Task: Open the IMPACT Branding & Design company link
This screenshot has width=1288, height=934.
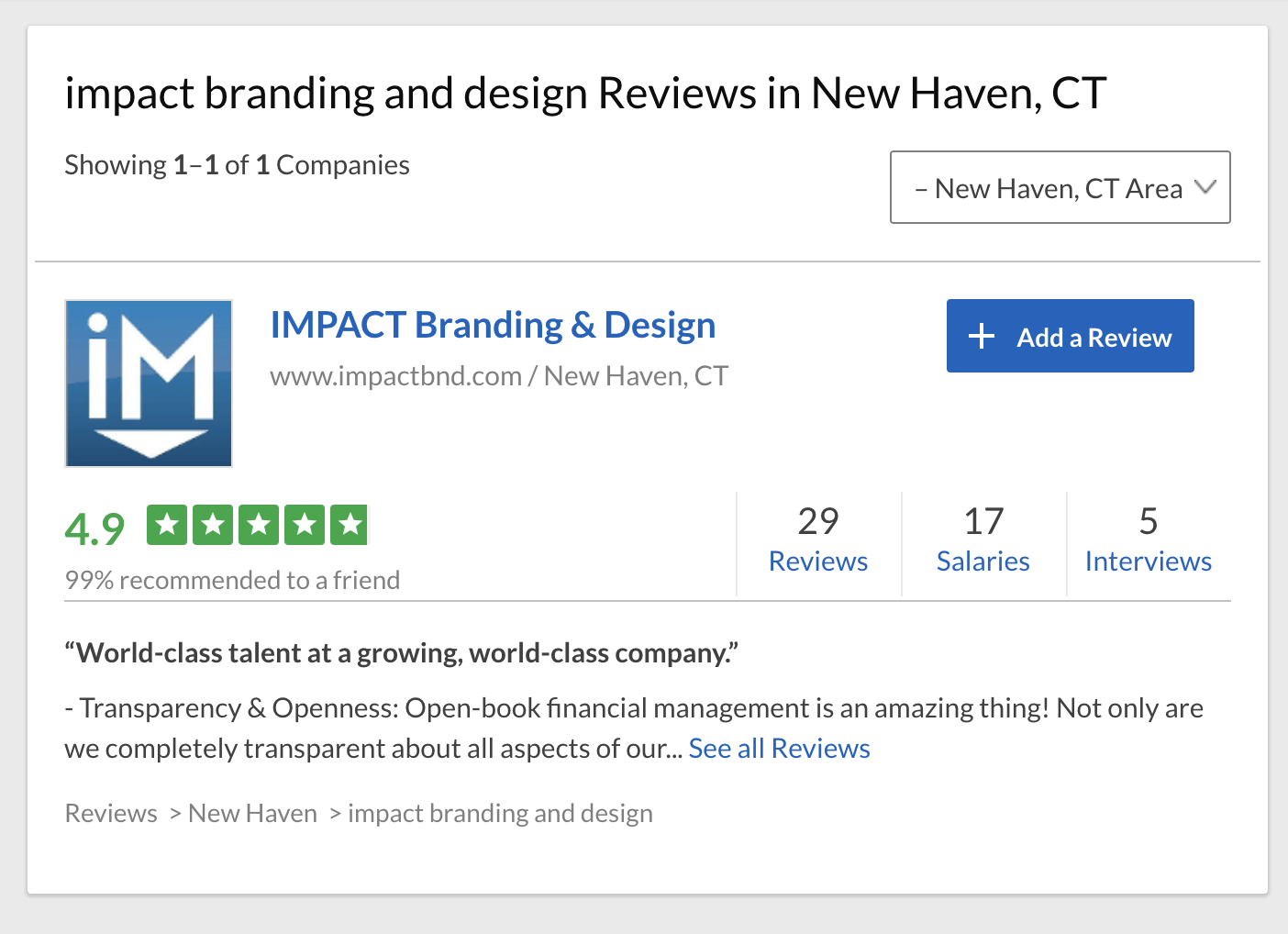Action: coord(493,326)
